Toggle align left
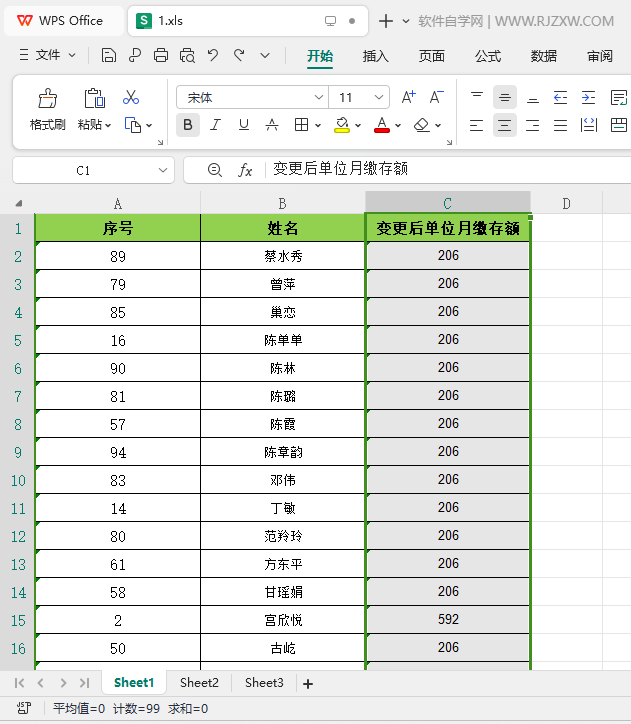The image size is (631, 724). coord(476,125)
